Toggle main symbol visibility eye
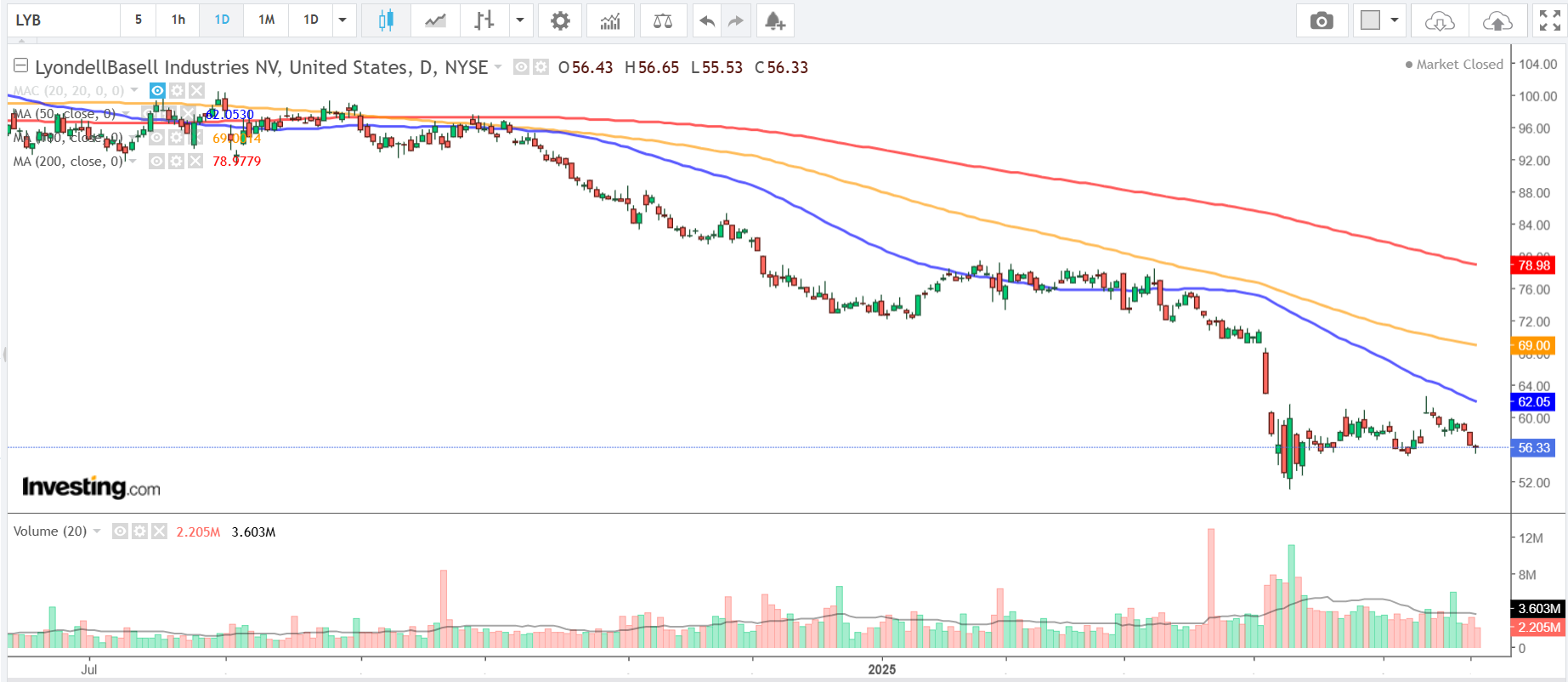 click(521, 66)
